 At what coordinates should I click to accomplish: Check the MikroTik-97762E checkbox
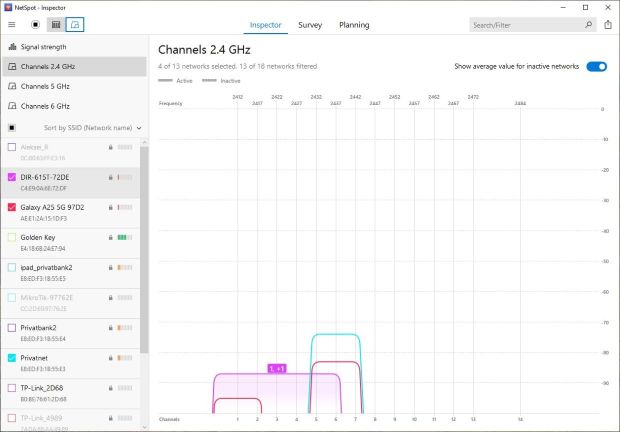pos(12,297)
